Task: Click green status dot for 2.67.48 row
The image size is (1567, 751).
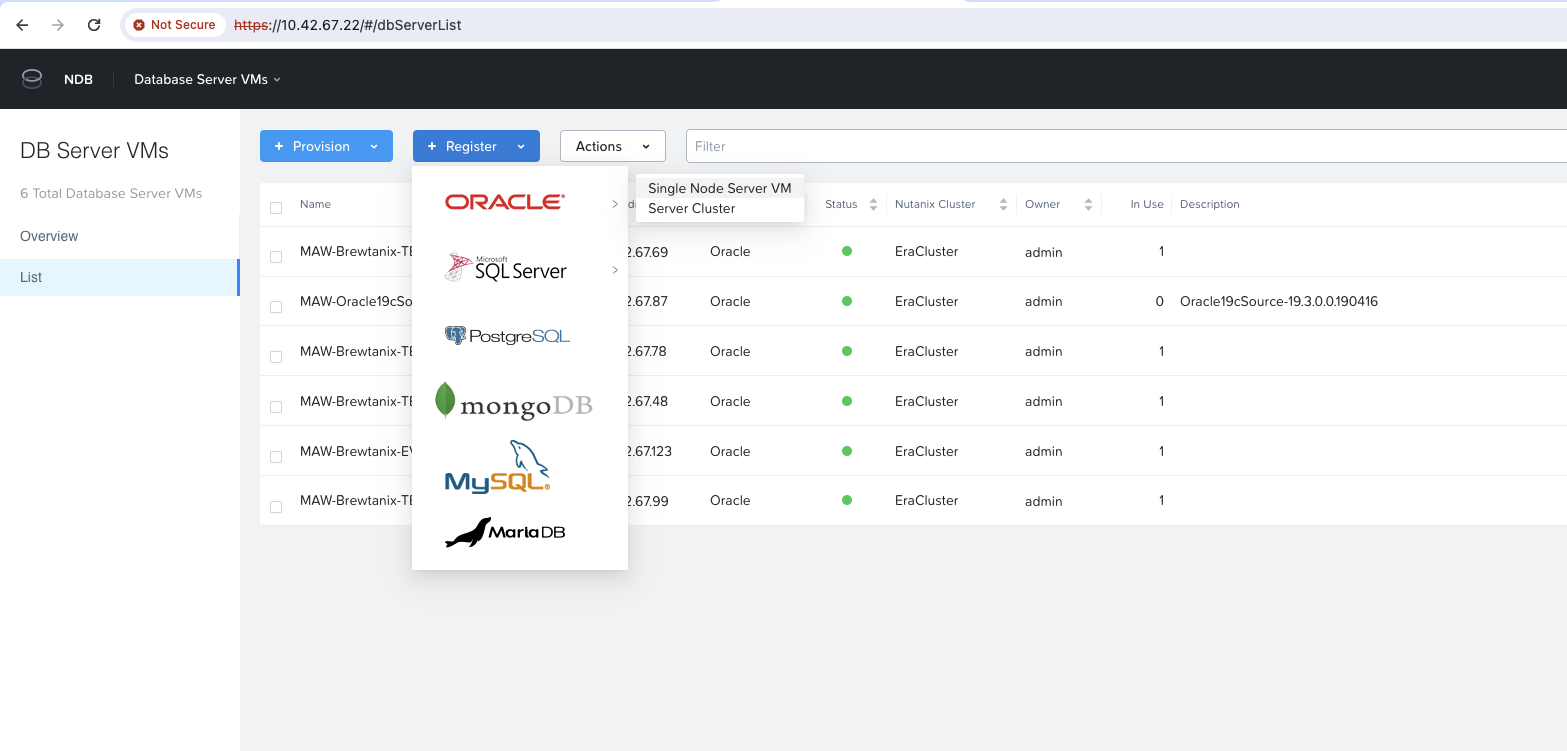Action: pos(847,401)
